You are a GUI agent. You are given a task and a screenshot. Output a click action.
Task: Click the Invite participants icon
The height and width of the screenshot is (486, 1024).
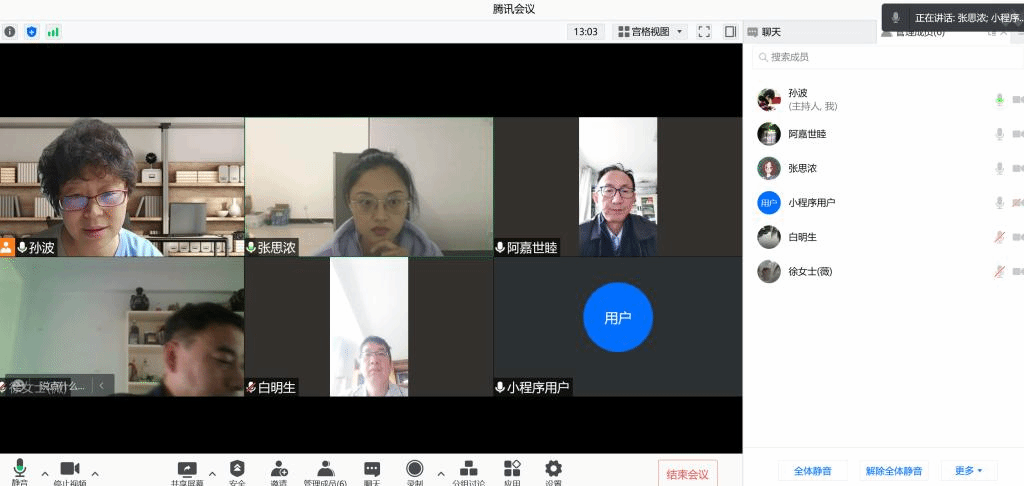pyautogui.click(x=279, y=469)
